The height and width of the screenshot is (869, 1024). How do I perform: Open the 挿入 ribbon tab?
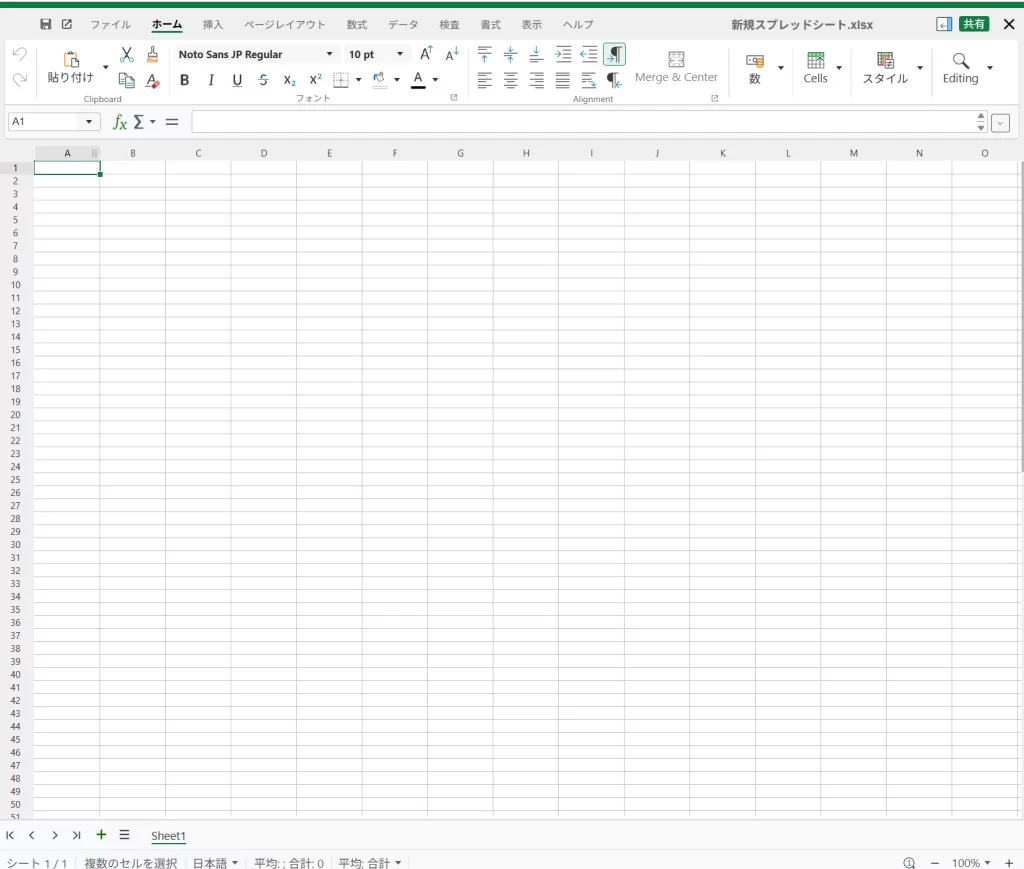(x=213, y=24)
